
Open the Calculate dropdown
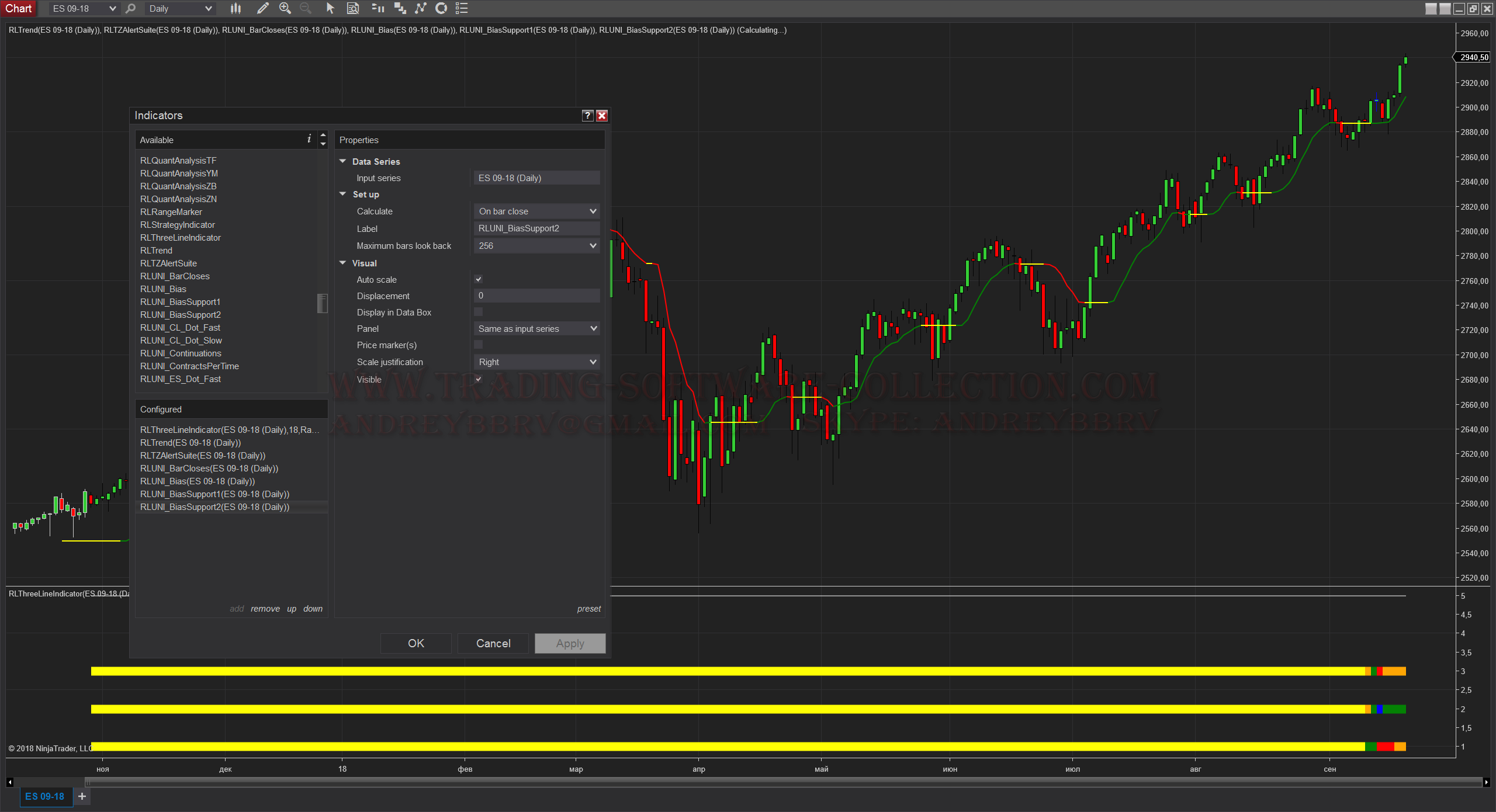pos(536,211)
